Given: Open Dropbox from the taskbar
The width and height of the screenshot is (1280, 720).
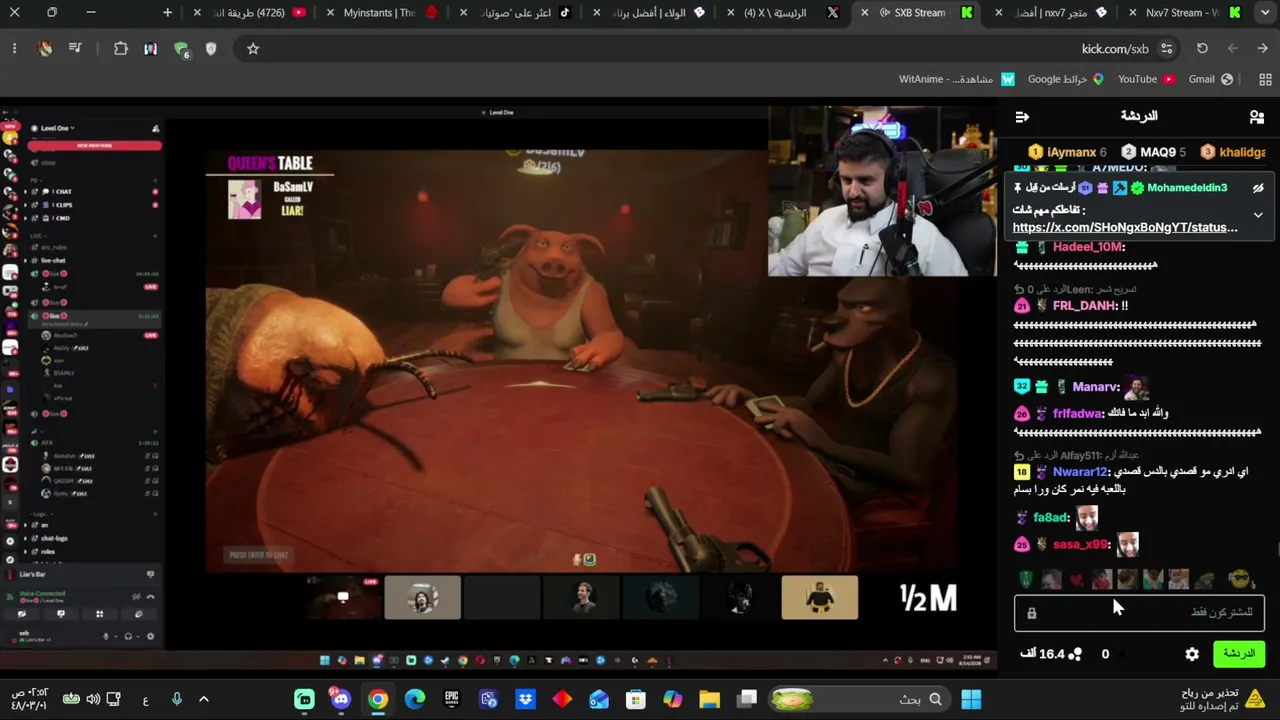Looking at the screenshot, I should click(525, 700).
